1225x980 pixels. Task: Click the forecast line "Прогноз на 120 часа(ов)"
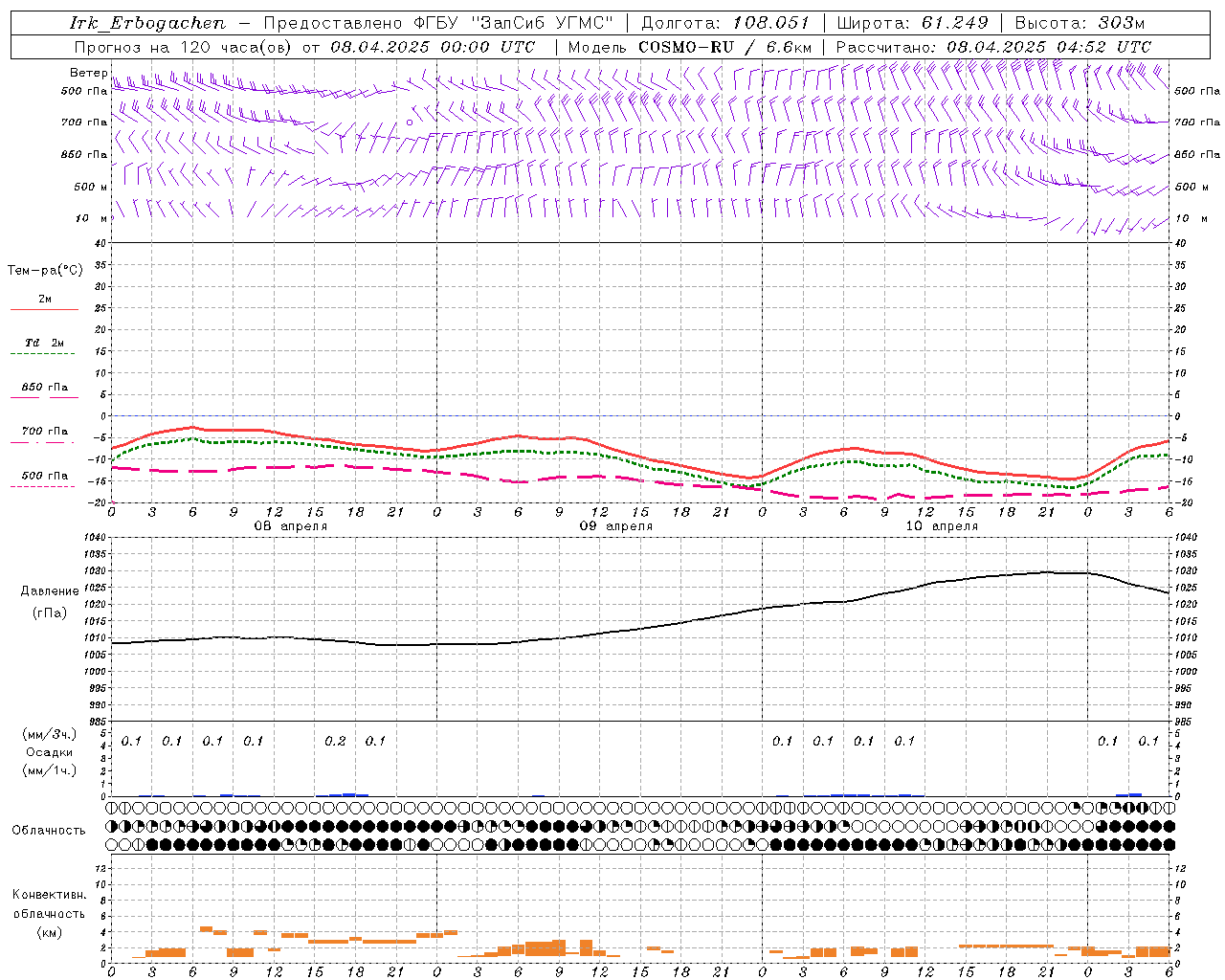184,47
